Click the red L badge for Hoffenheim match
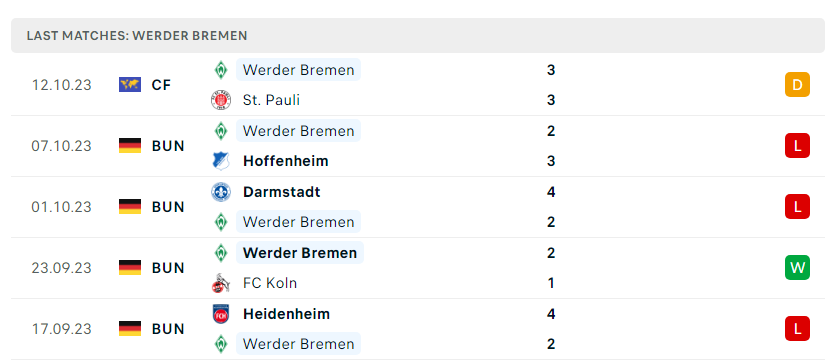This screenshot has width=826, height=361. 797,145
